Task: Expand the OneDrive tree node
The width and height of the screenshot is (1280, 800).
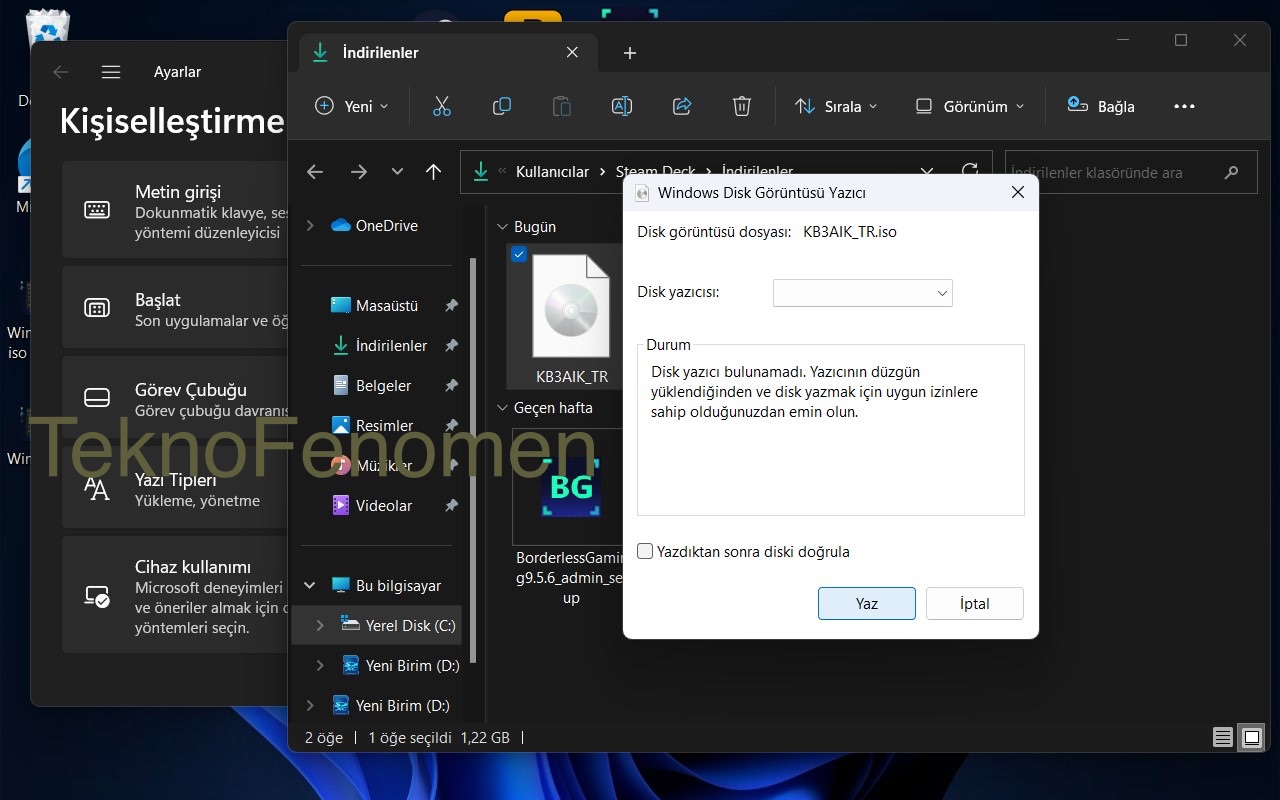Action: pyautogui.click(x=310, y=226)
